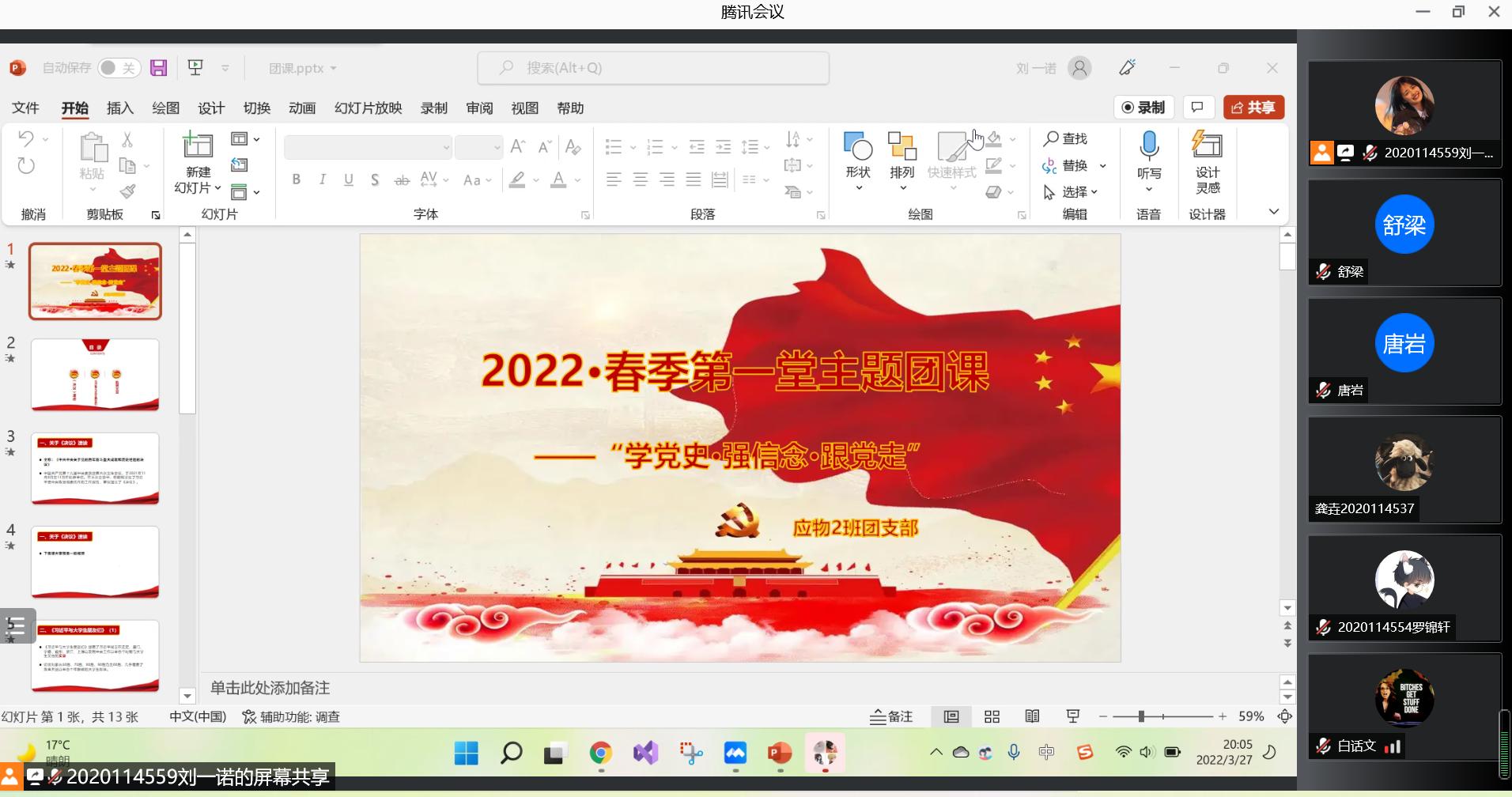Apply text shadow formatting
Image resolution: width=1512 pixels, height=797 pixels.
pyautogui.click(x=375, y=180)
